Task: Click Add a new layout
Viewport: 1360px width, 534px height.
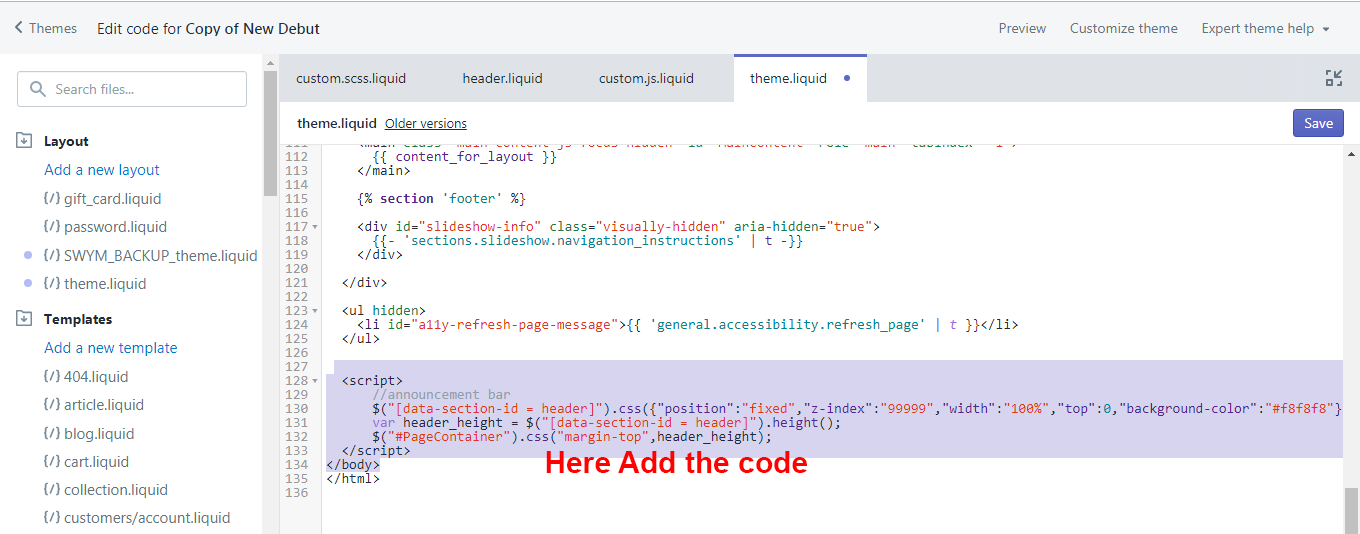Action: [x=102, y=170]
